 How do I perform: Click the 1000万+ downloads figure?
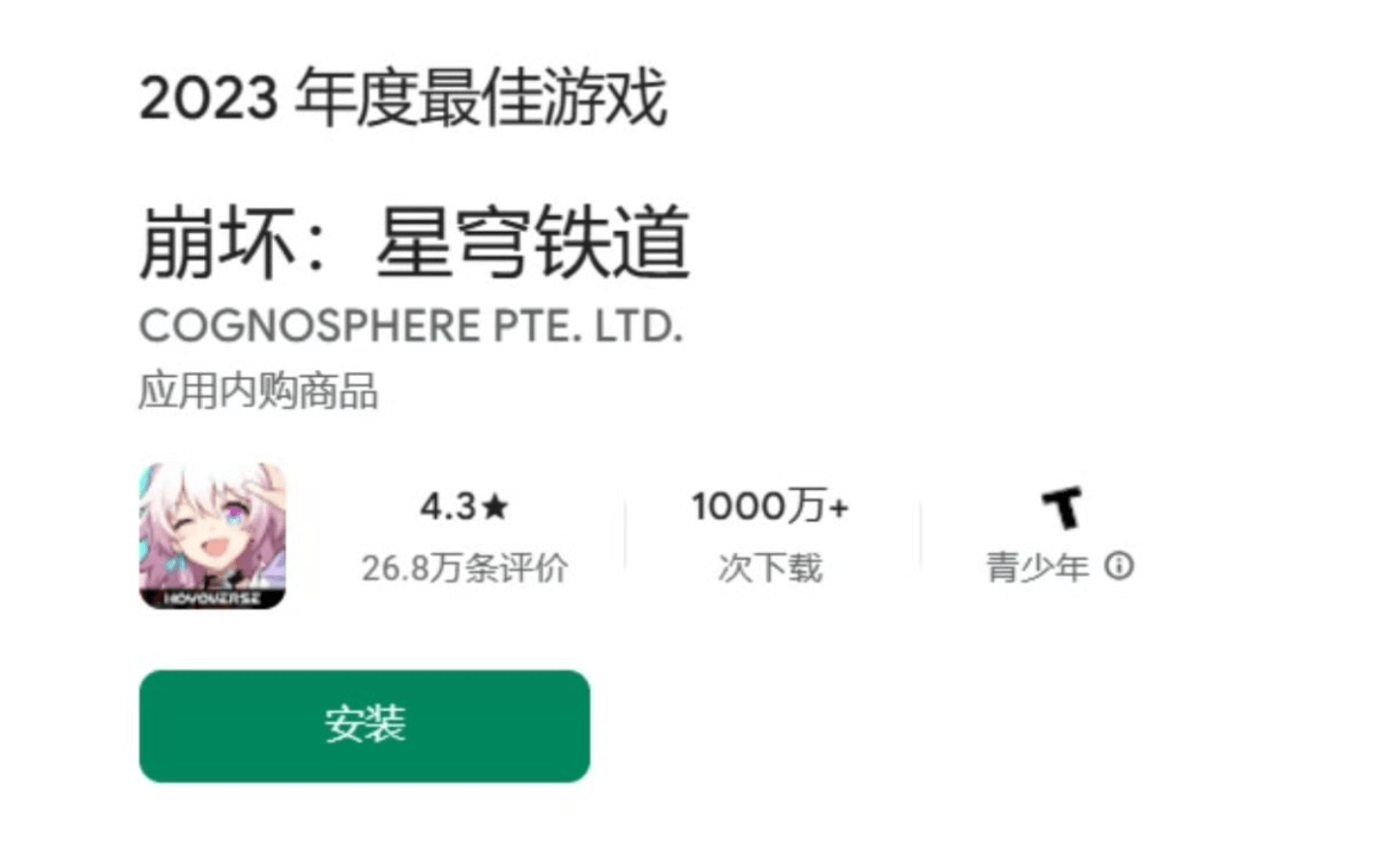(770, 506)
